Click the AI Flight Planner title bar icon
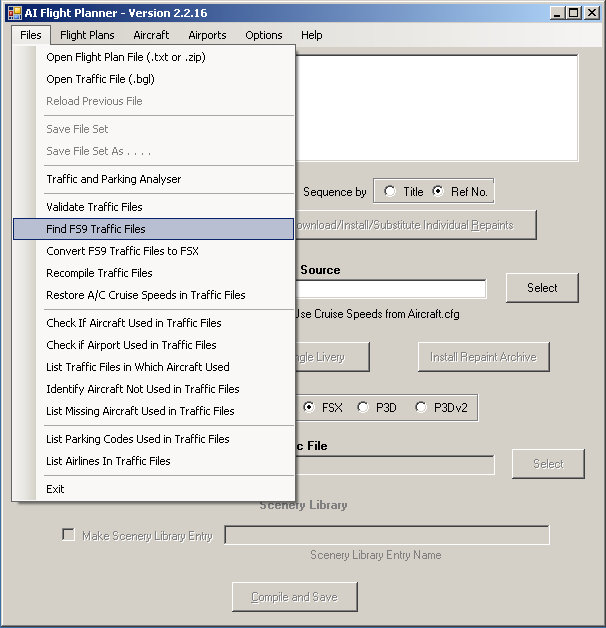This screenshot has width=606, height=628. click(14, 12)
